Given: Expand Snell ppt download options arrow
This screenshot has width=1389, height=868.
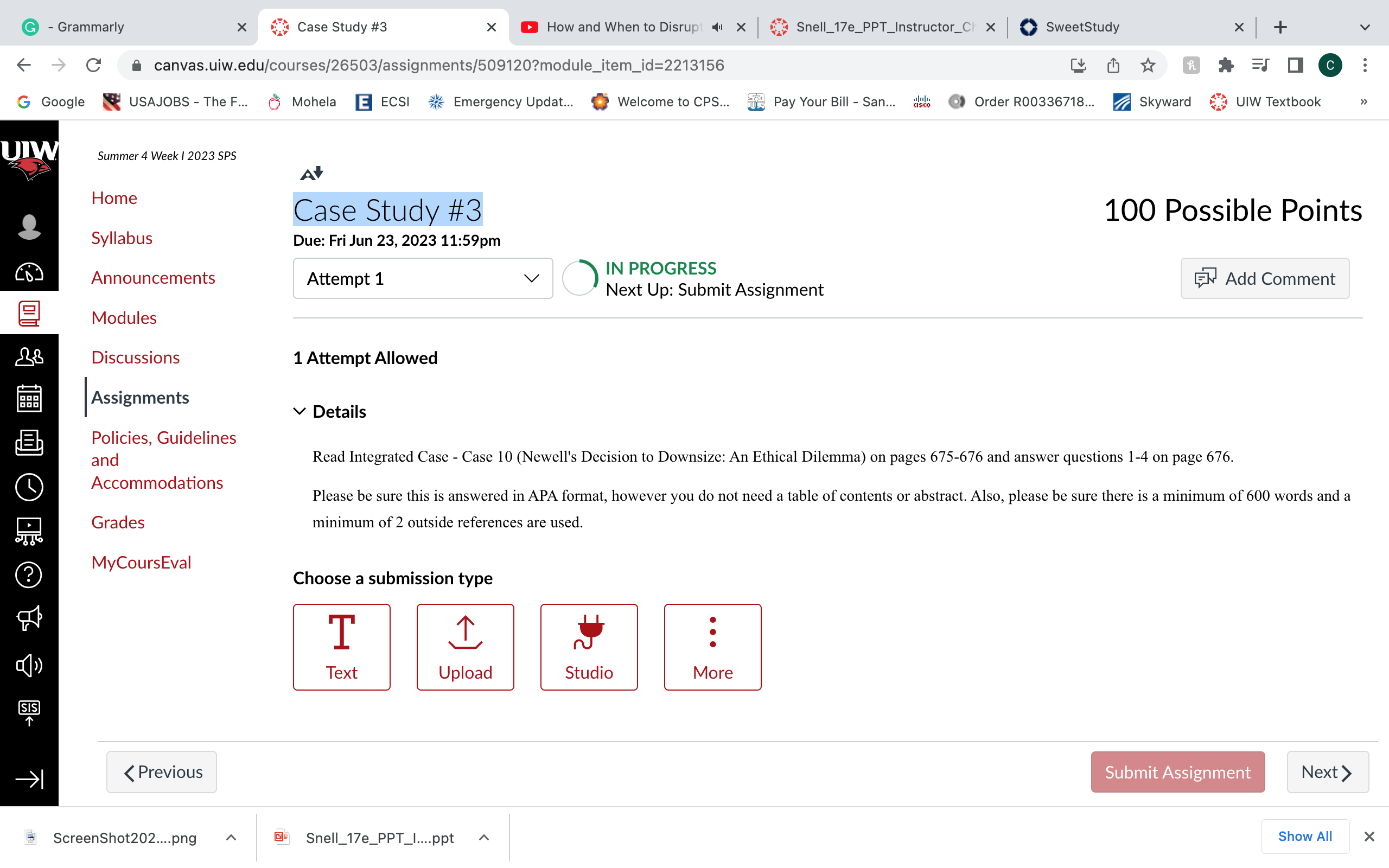Looking at the screenshot, I should point(484,838).
